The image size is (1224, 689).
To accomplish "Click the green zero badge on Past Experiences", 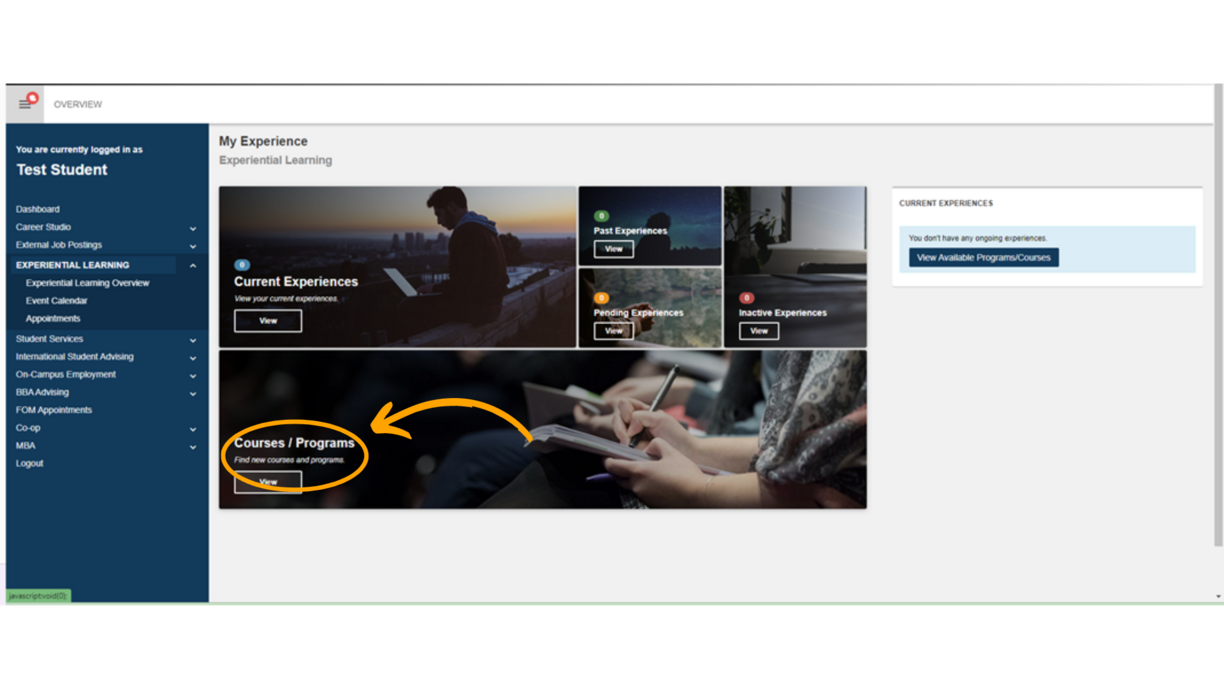I will coord(600,213).
